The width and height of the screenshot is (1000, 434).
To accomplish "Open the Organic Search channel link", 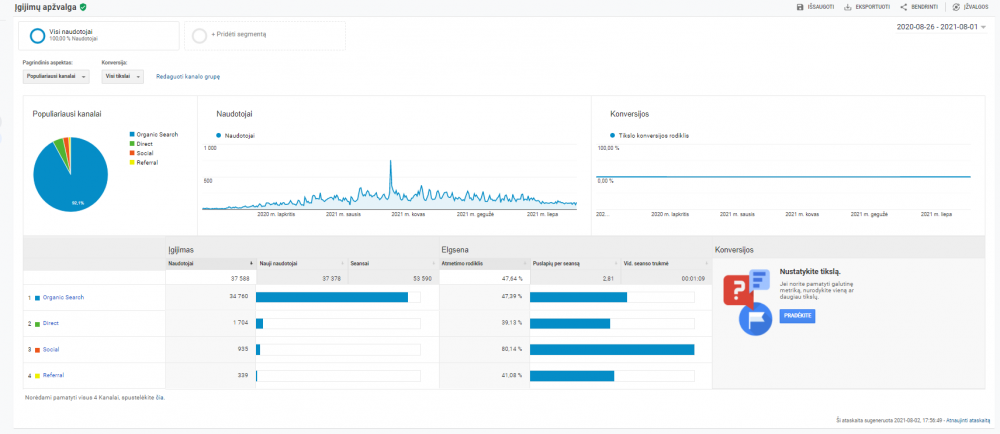I will [x=63, y=298].
